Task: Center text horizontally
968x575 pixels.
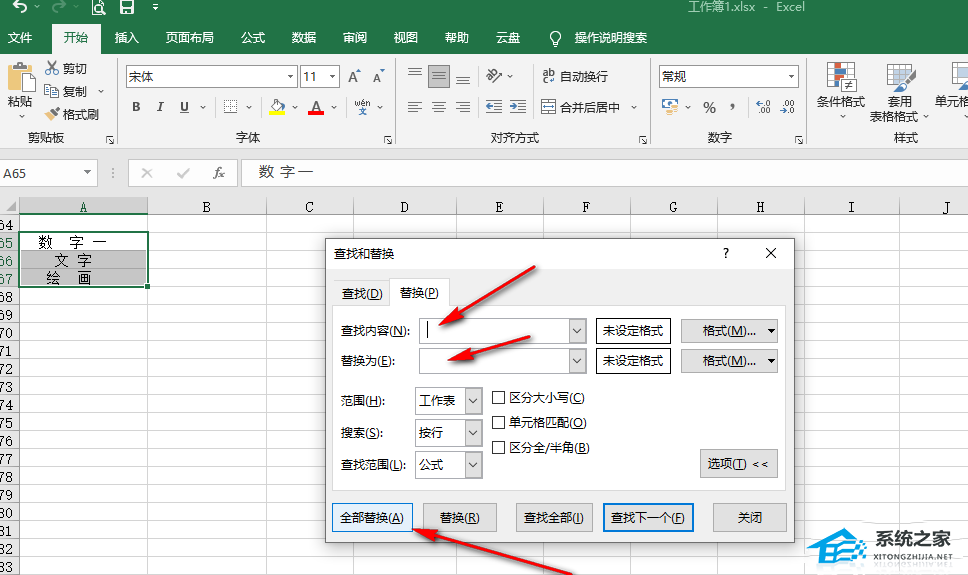Action: (x=439, y=107)
